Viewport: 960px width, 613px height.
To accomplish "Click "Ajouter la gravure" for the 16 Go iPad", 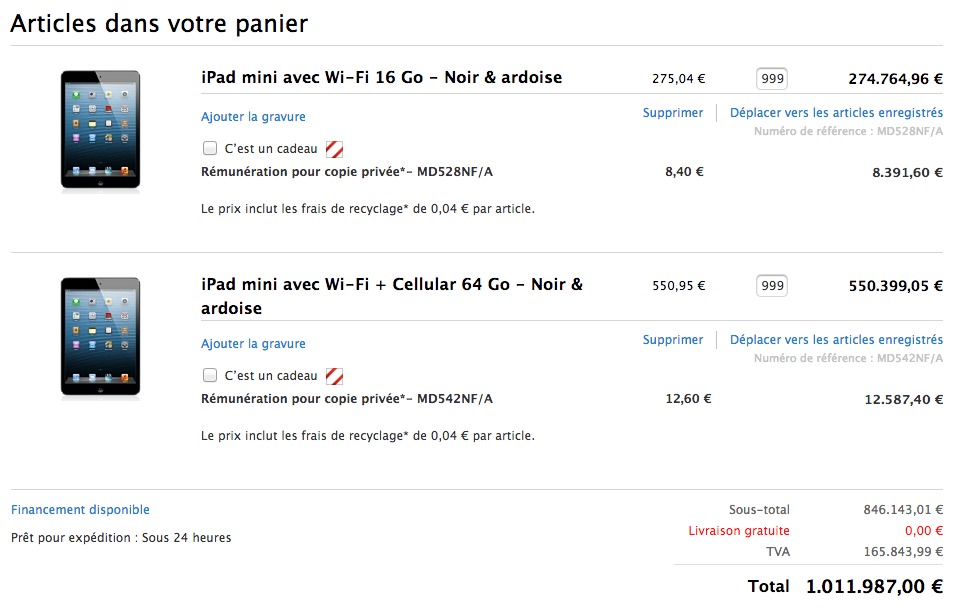I will (x=253, y=117).
